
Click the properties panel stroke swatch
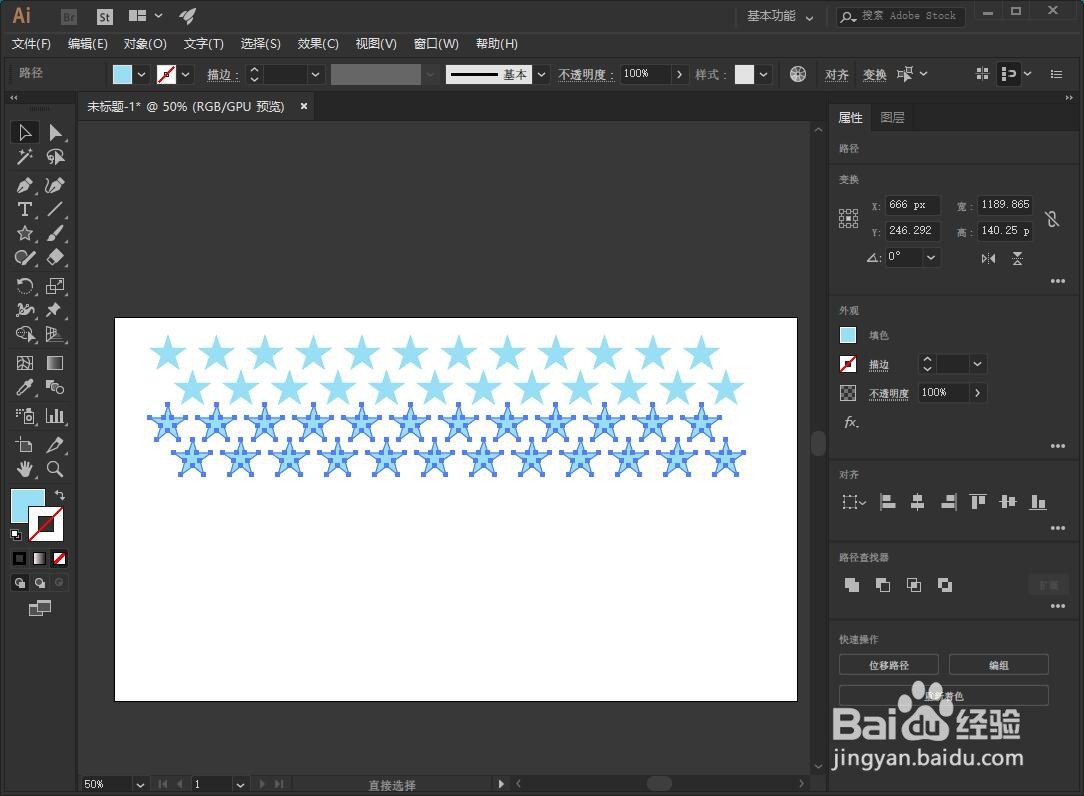click(848, 364)
